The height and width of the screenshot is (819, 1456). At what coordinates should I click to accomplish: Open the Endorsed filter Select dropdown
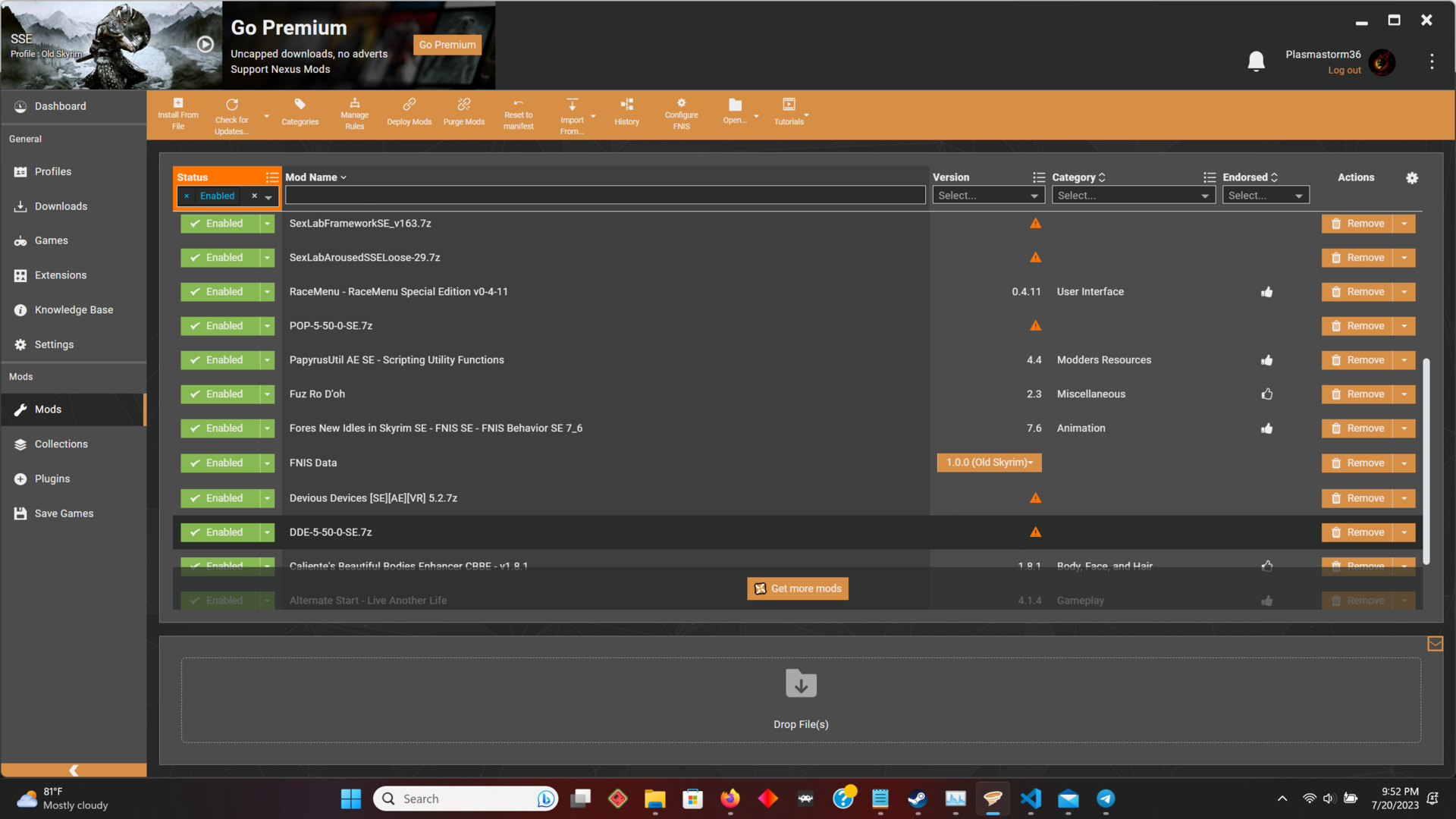pyautogui.click(x=1266, y=196)
